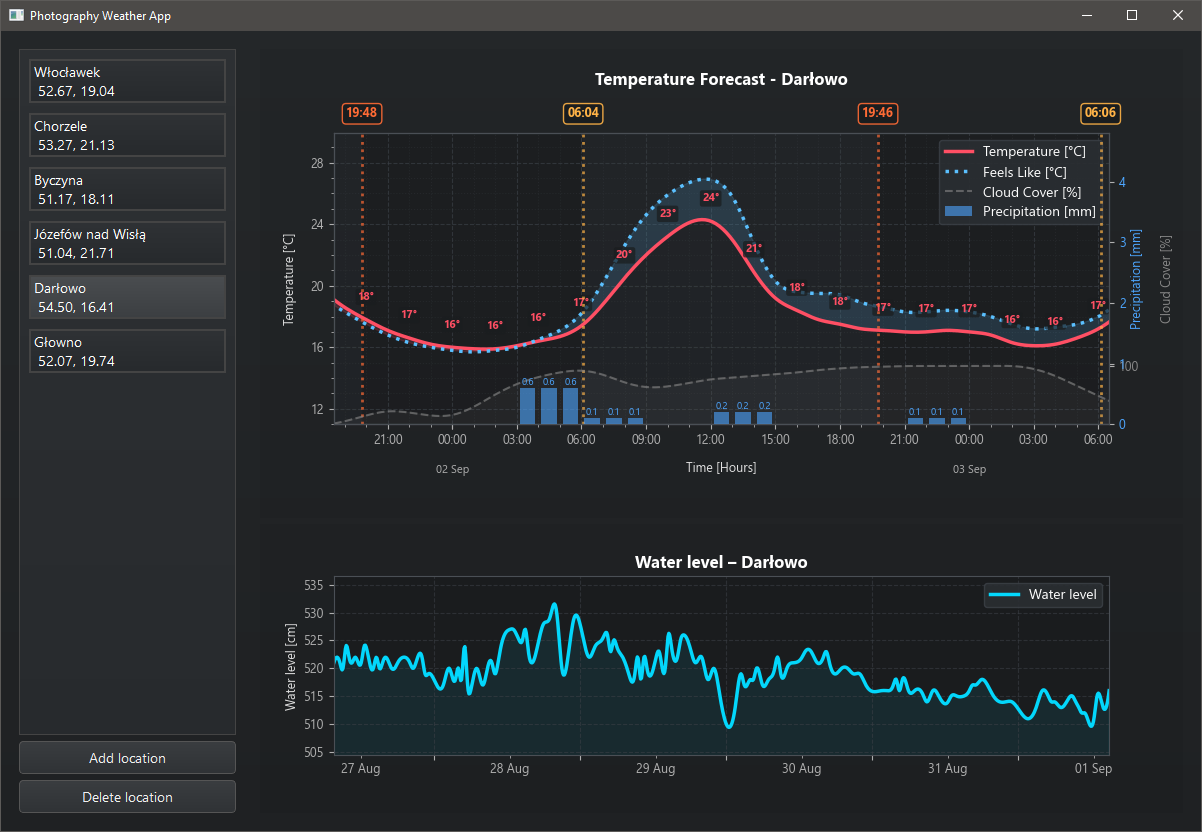Click the 06:04 sunrise time marker
The image size is (1202, 832).
583,113
